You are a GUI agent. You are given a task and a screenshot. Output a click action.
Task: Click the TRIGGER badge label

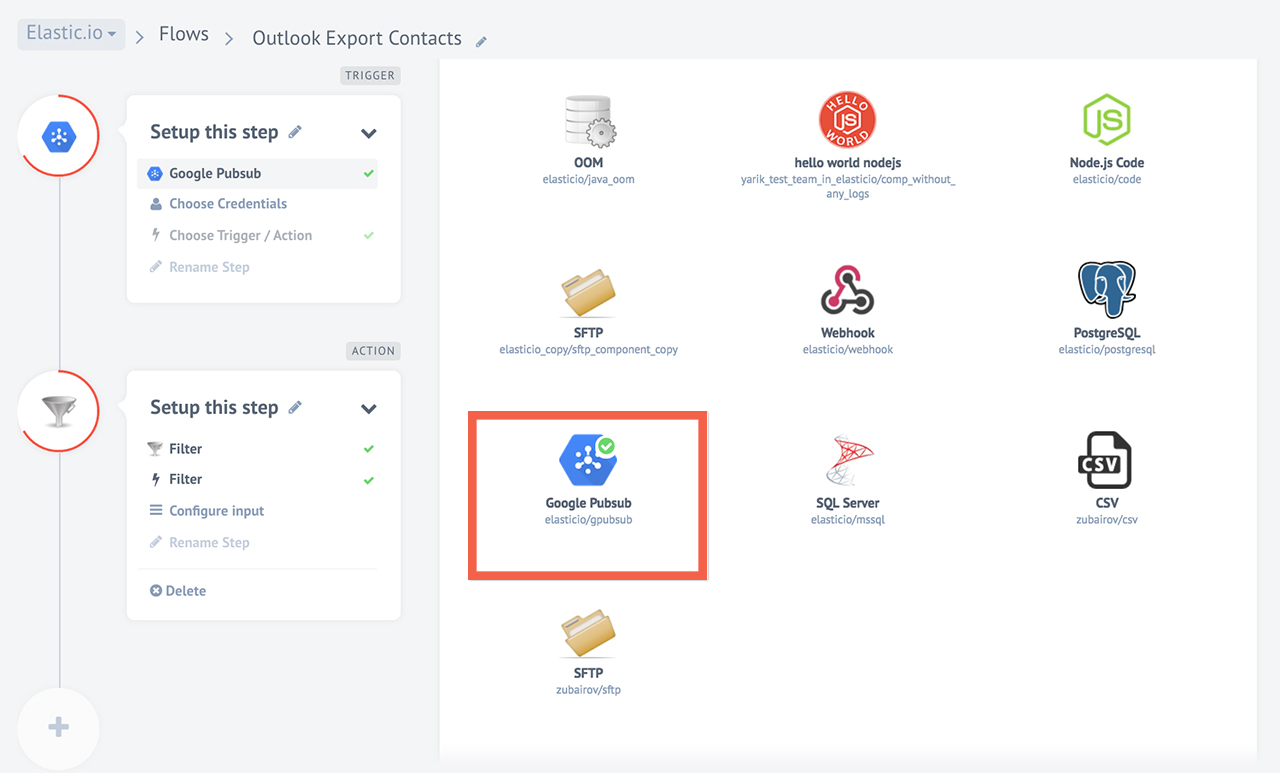pos(370,76)
